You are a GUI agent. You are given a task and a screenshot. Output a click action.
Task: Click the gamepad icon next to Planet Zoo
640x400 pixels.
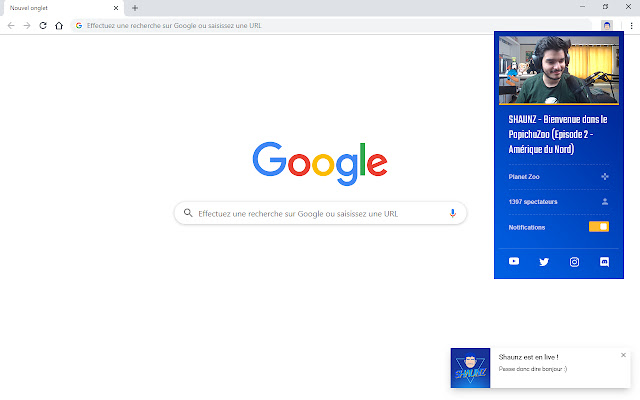tap(605, 176)
